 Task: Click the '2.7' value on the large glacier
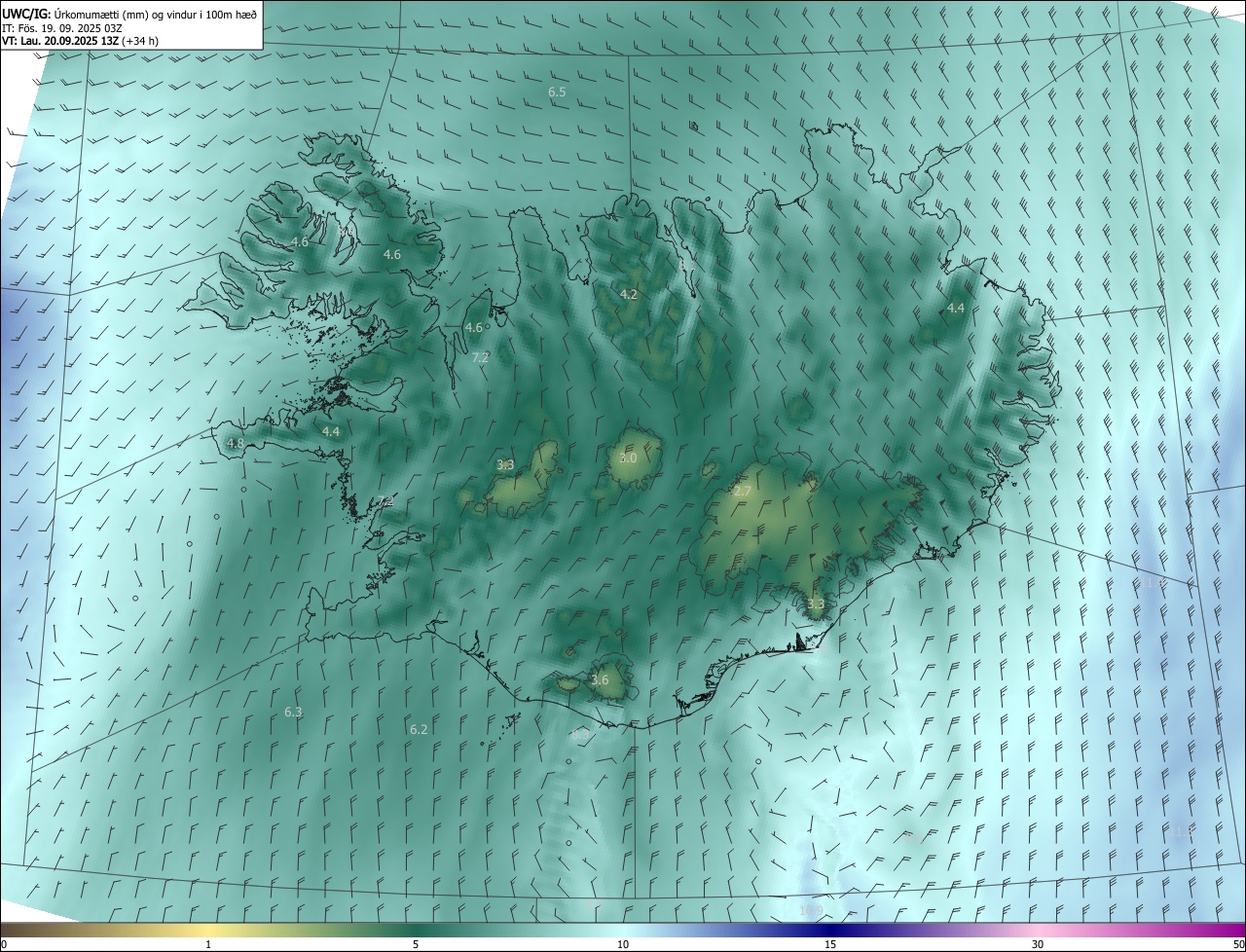tap(742, 492)
